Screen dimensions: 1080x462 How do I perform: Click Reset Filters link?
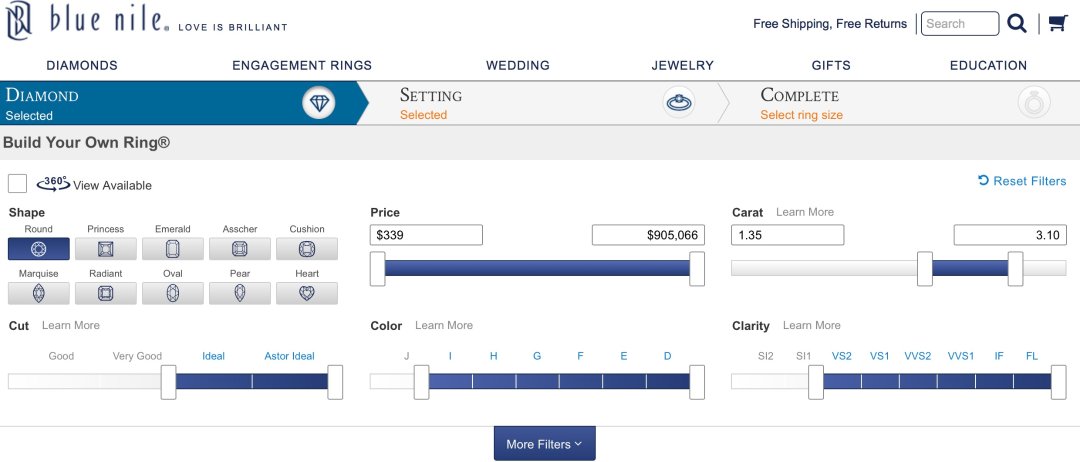coord(1022,181)
